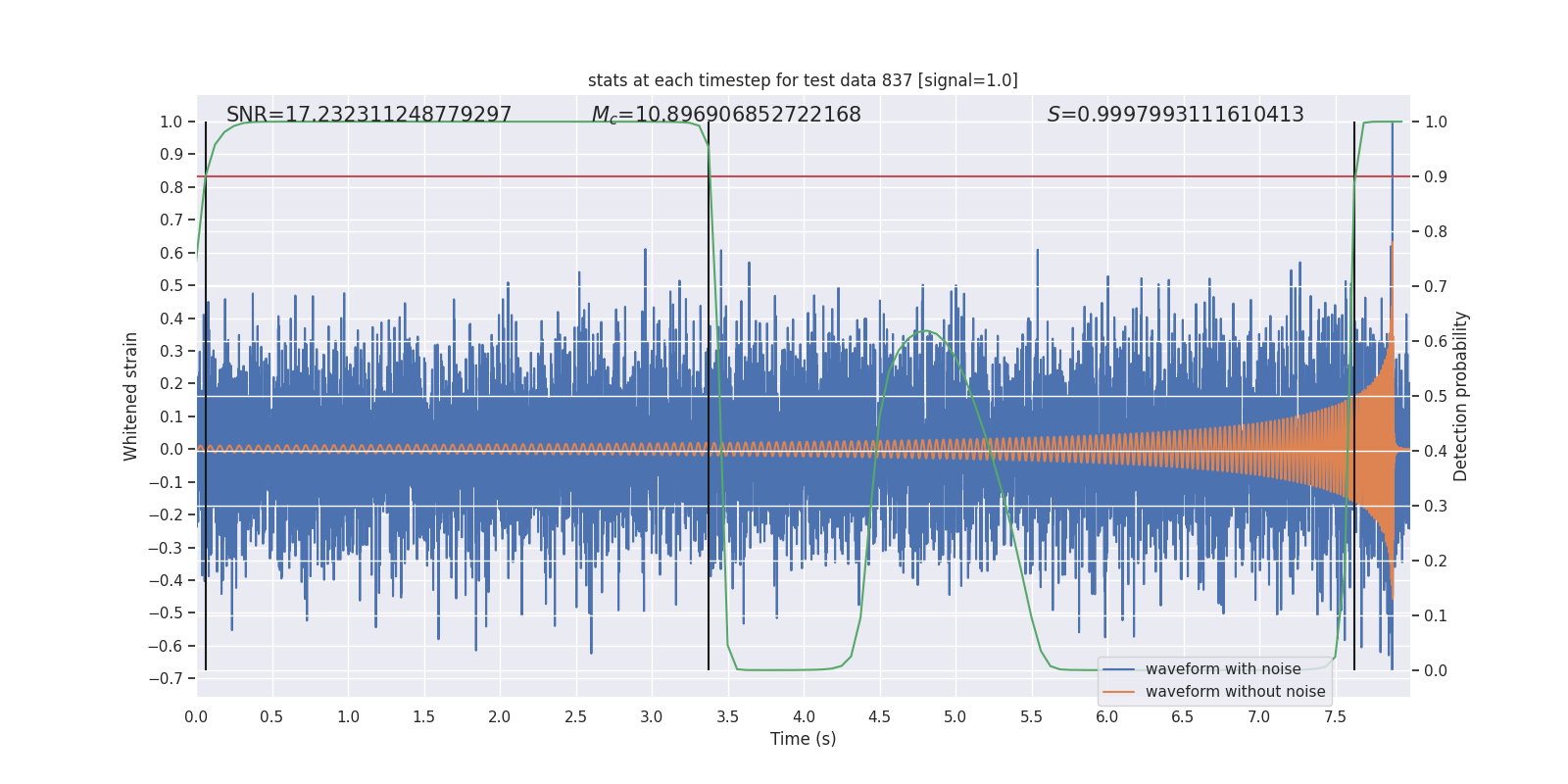1568x784 pixels.
Task: Click the 1.0 tick on the Time axis
Action: (348, 716)
